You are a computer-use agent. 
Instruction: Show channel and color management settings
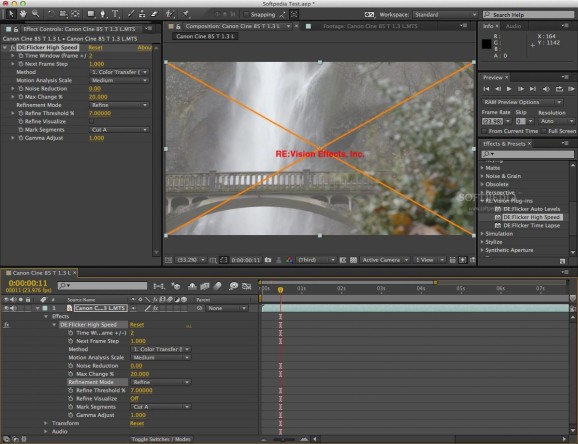coord(289,260)
